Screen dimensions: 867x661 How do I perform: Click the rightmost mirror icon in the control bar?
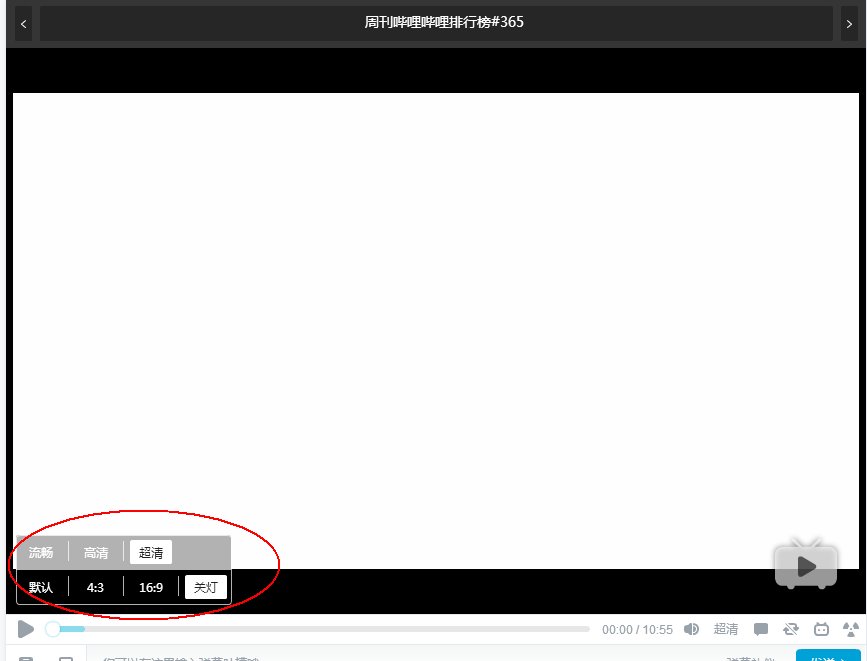[x=851, y=629]
